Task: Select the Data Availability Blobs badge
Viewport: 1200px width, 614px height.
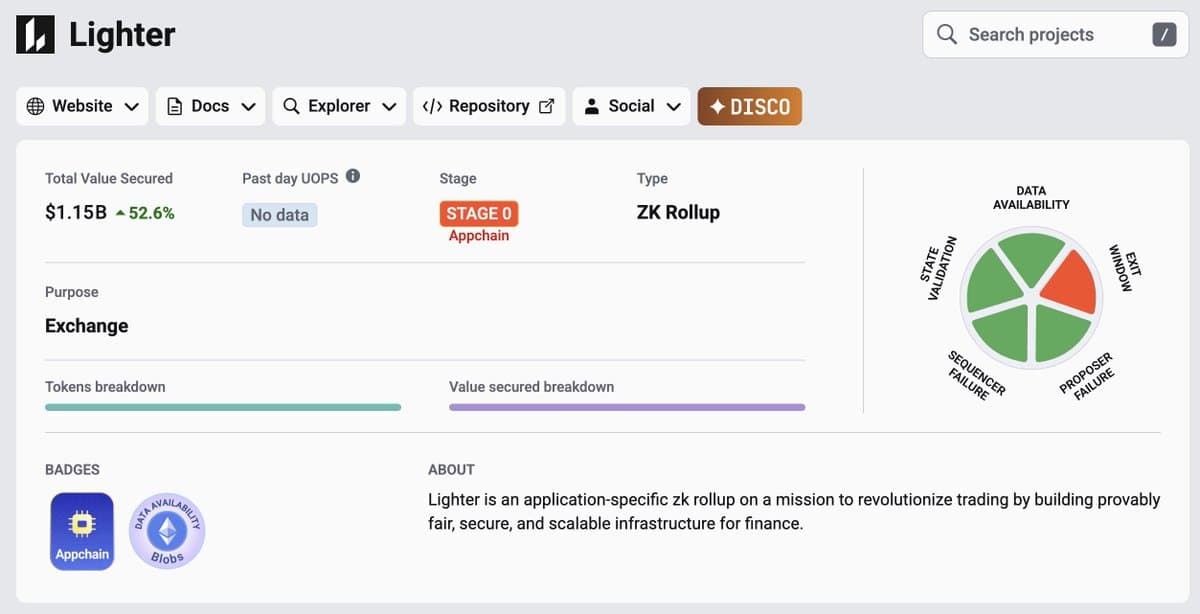Action: pos(167,530)
